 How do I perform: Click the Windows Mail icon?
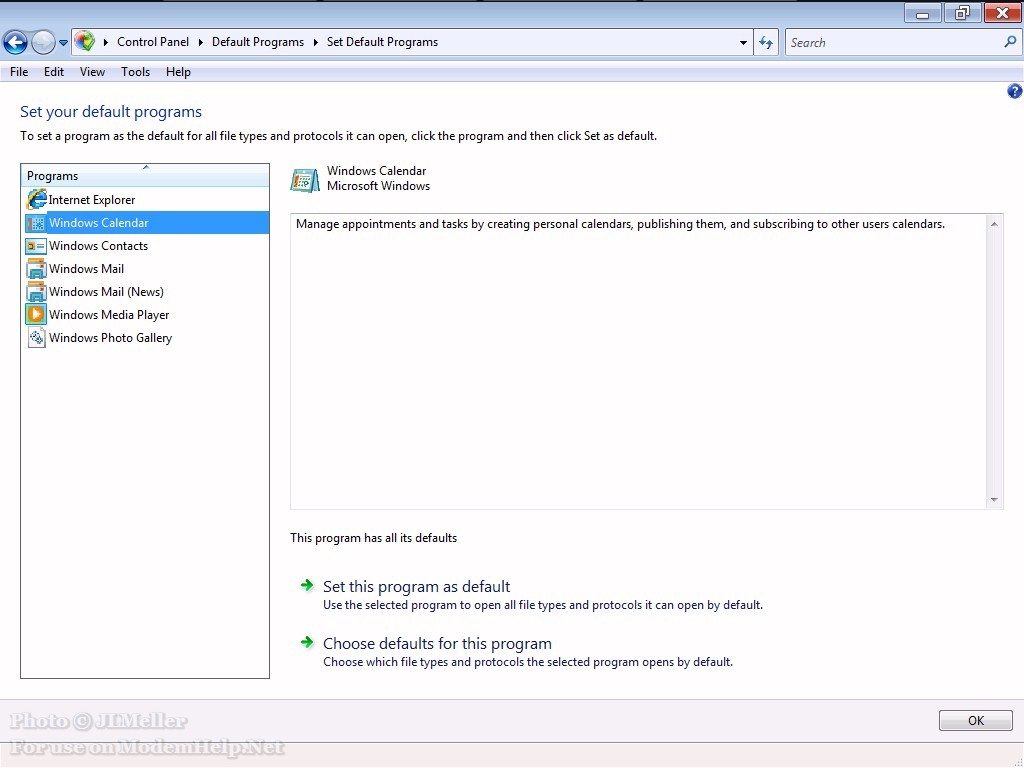[36, 268]
